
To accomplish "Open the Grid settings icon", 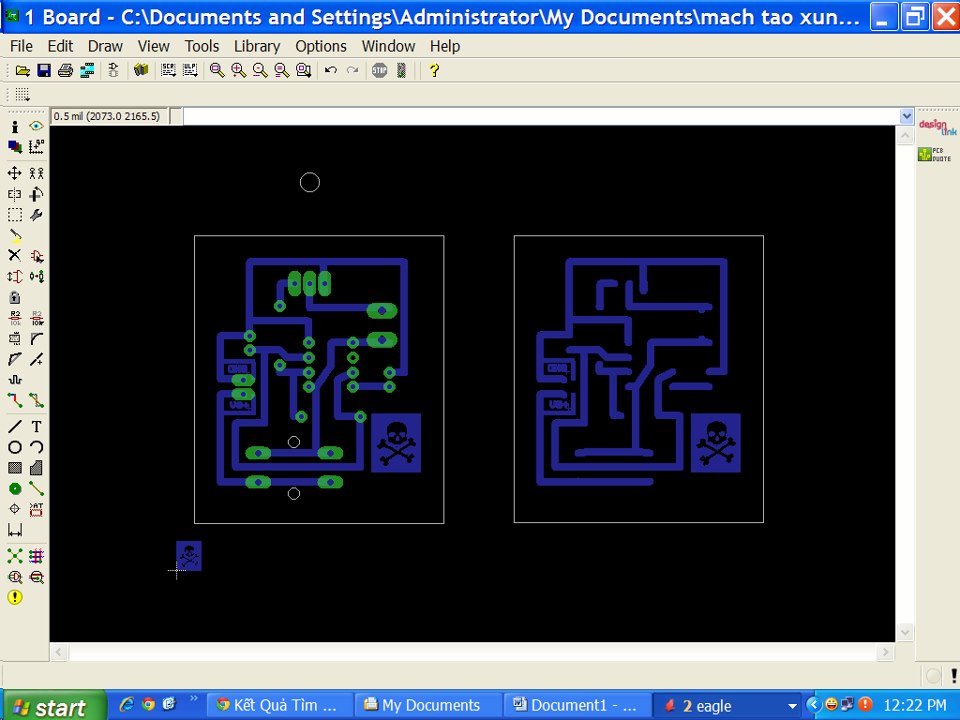I will pos(23,94).
